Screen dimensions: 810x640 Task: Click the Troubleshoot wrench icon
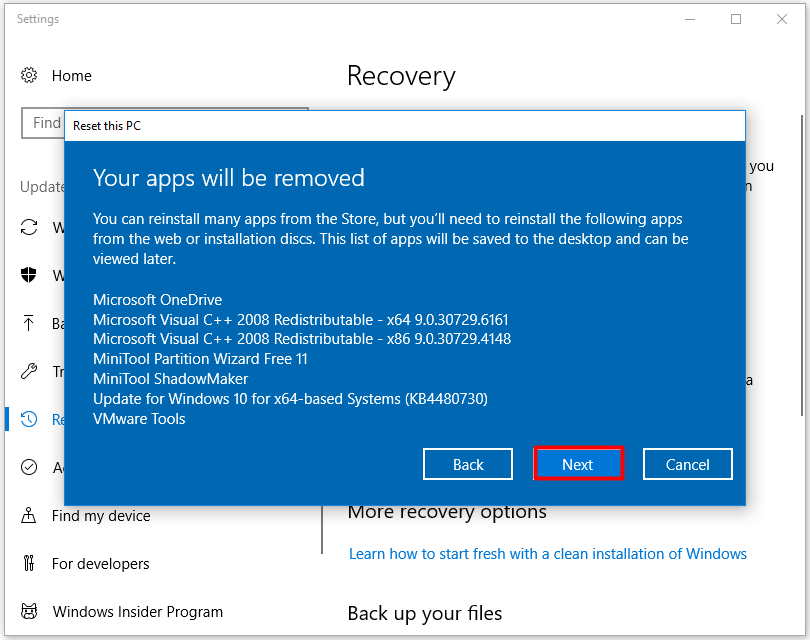29,371
